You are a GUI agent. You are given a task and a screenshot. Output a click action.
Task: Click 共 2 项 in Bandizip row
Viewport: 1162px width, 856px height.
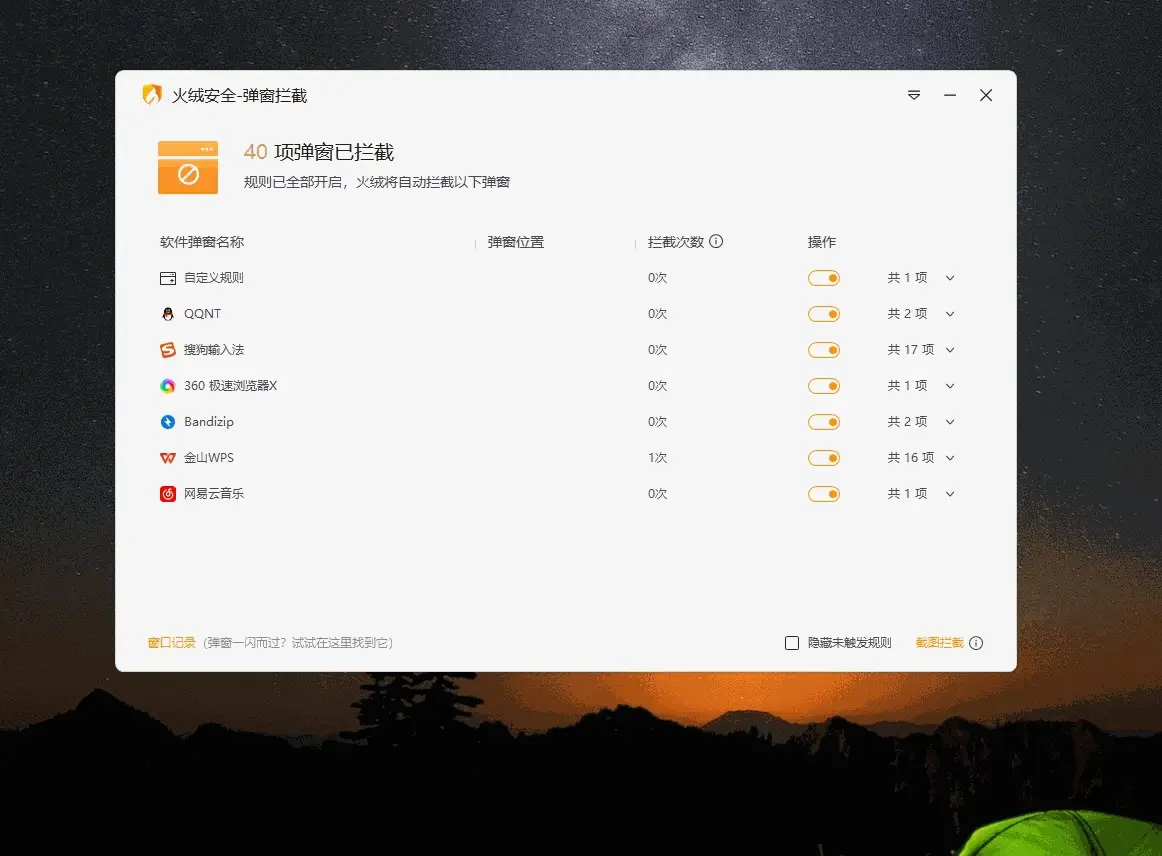tap(907, 422)
